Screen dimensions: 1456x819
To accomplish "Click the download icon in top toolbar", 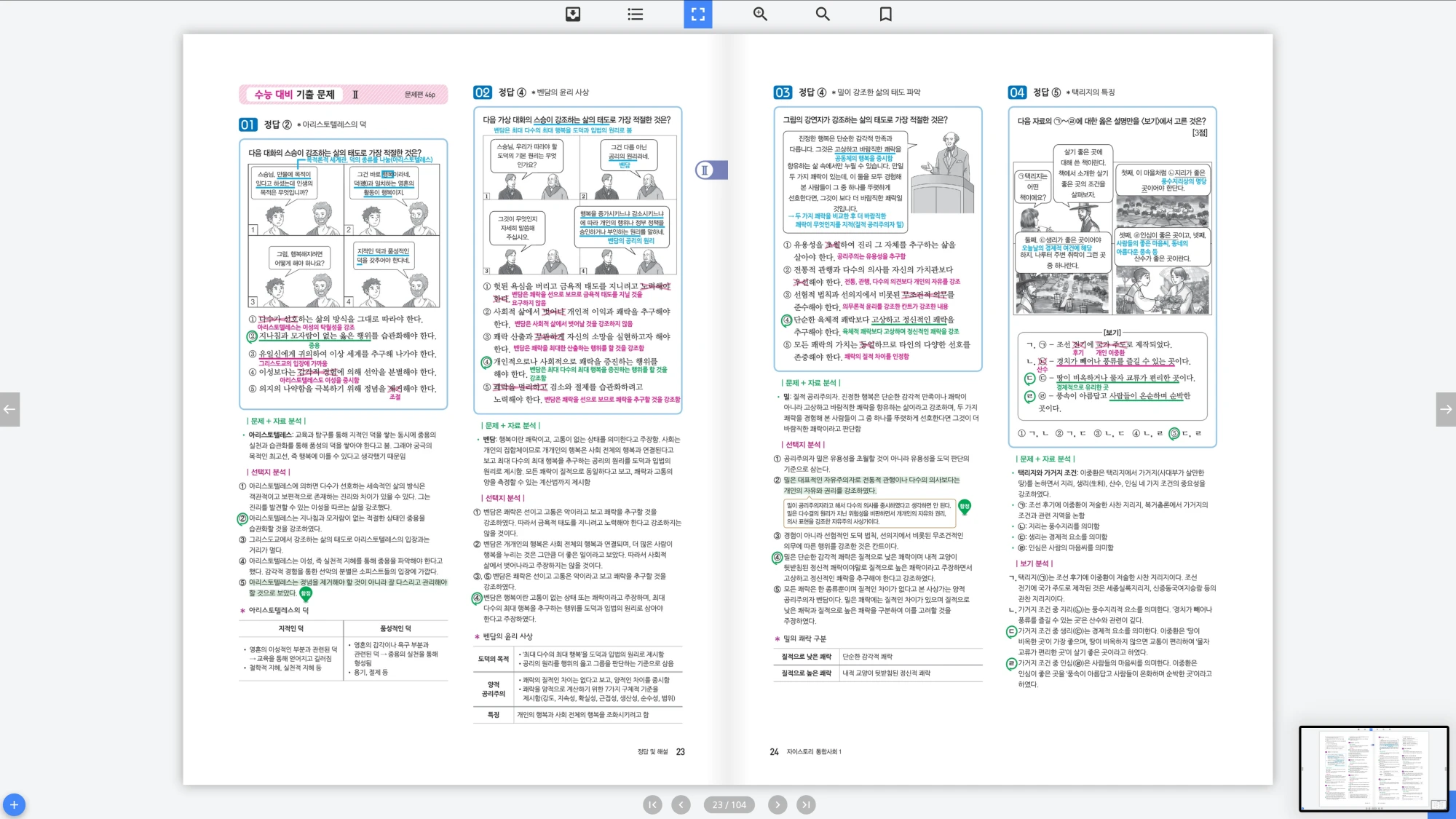I will [573, 14].
